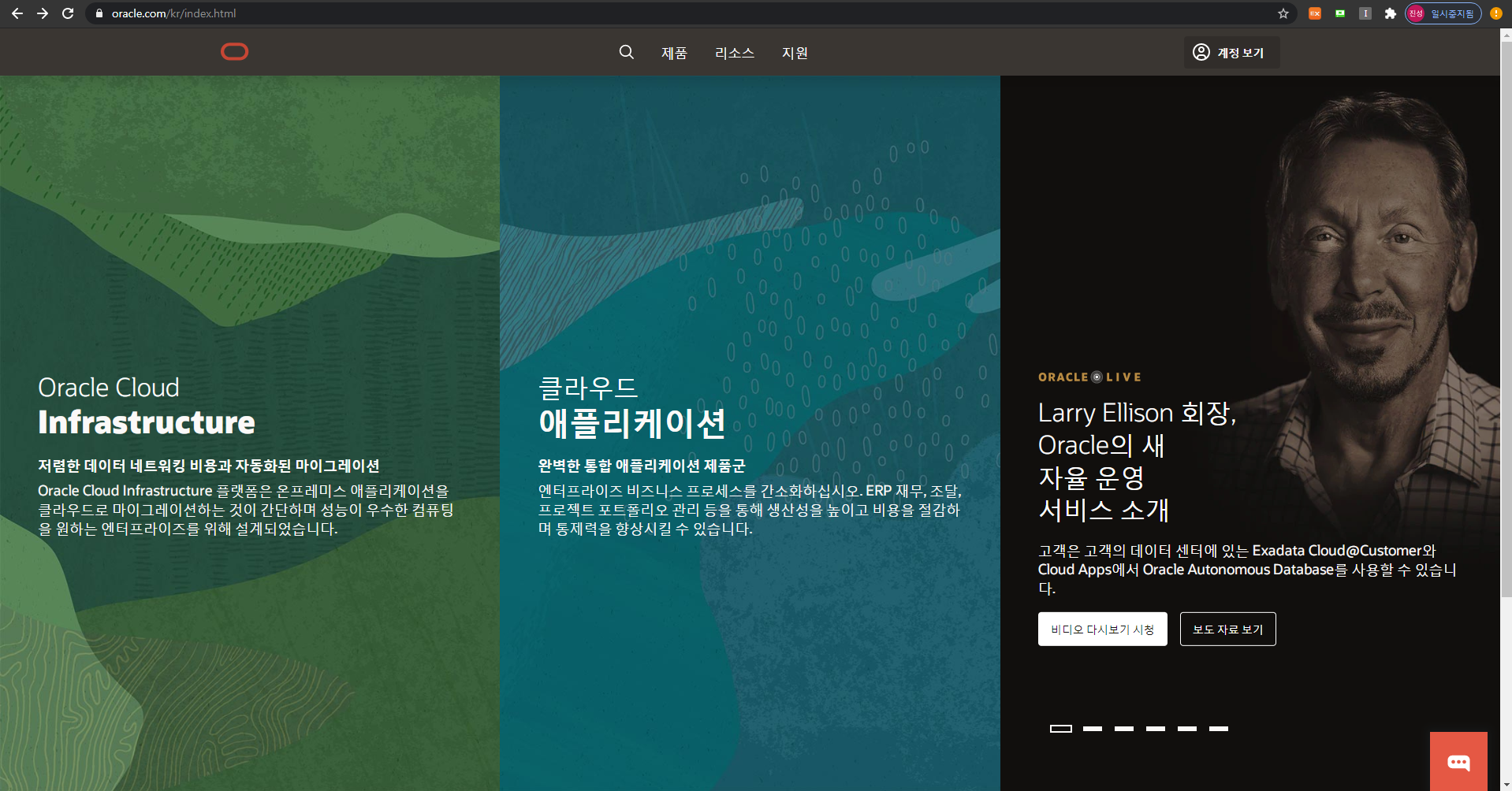Viewport: 1512px width, 791px height.
Task: Open the green extension icon
Action: [x=1340, y=13]
